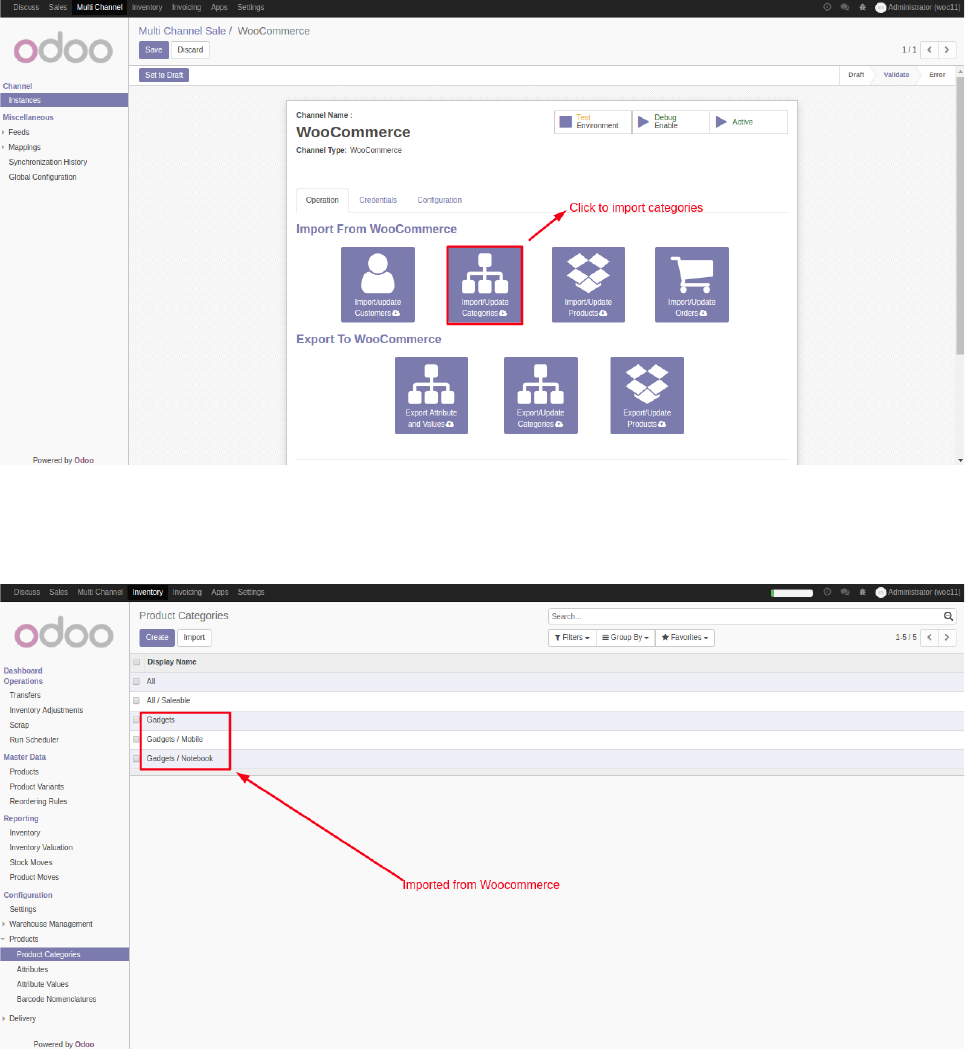Click Multi Channel Sale breadcrumb link

[182, 31]
